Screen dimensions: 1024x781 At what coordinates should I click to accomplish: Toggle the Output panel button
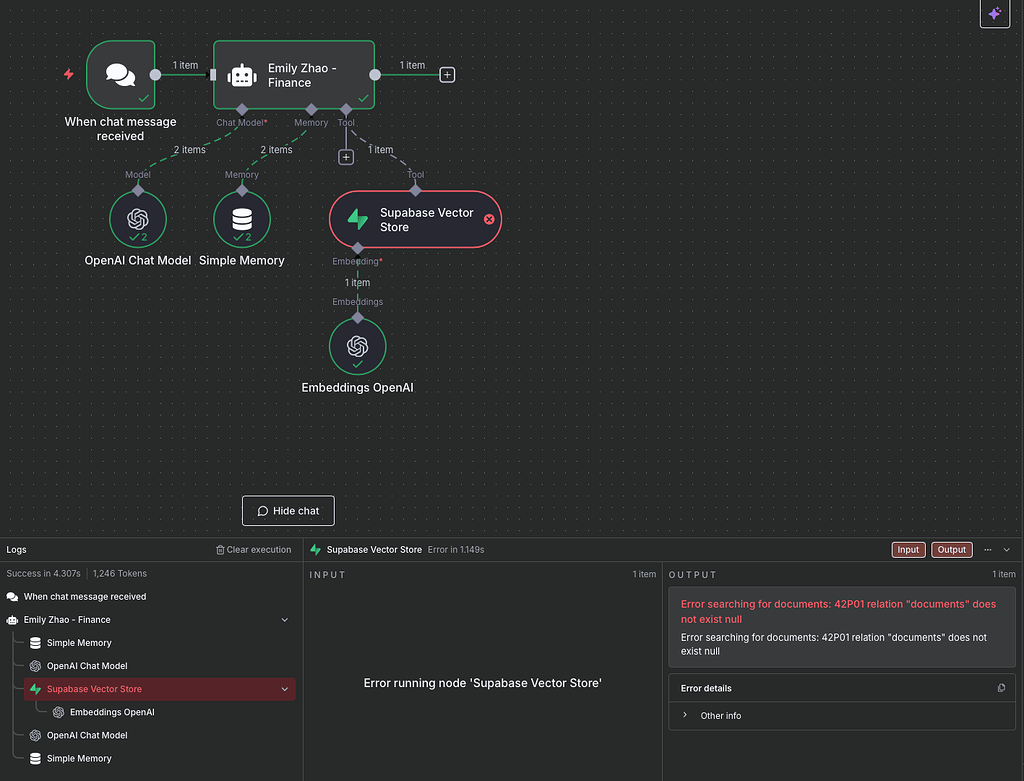coord(951,549)
